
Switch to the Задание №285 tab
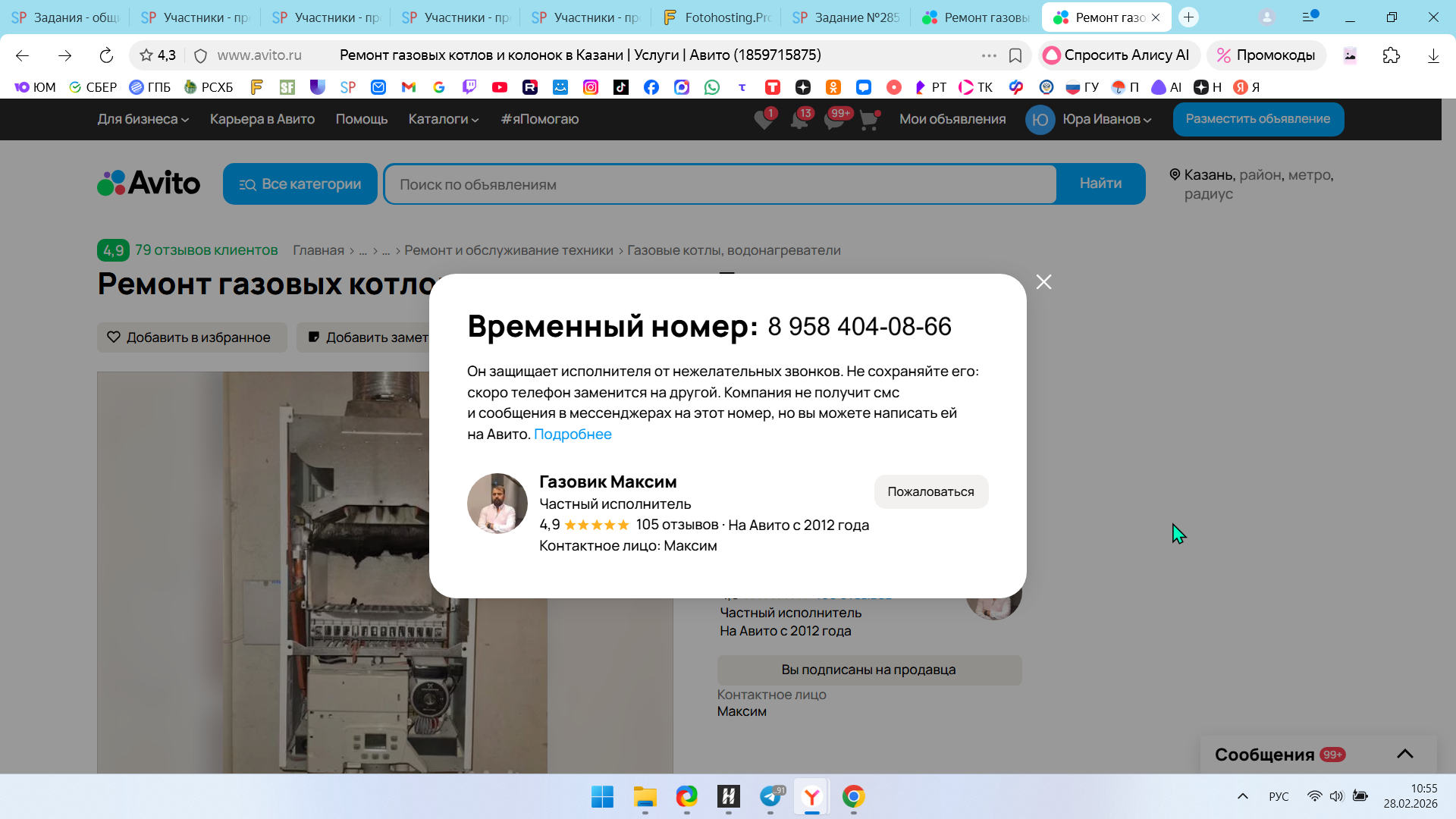coord(846,17)
